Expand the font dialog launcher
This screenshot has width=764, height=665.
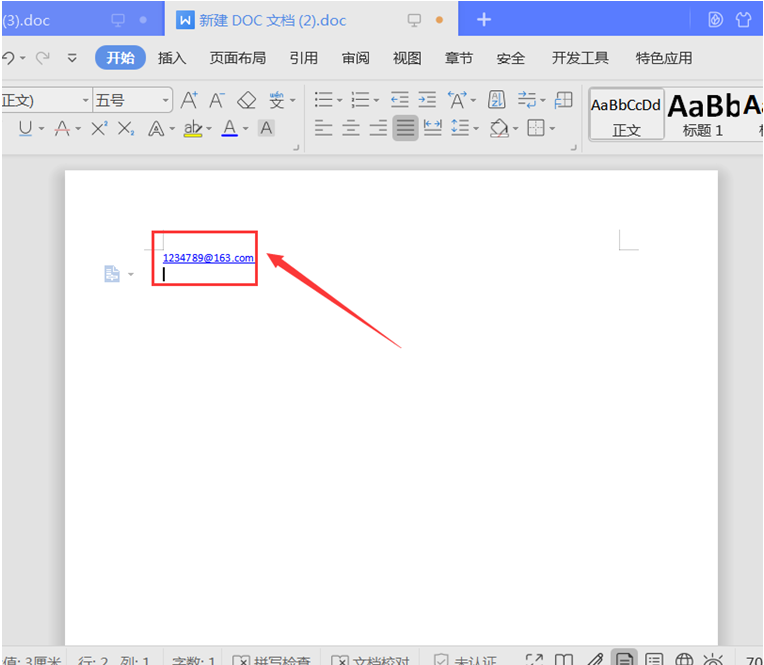pyautogui.click(x=296, y=147)
